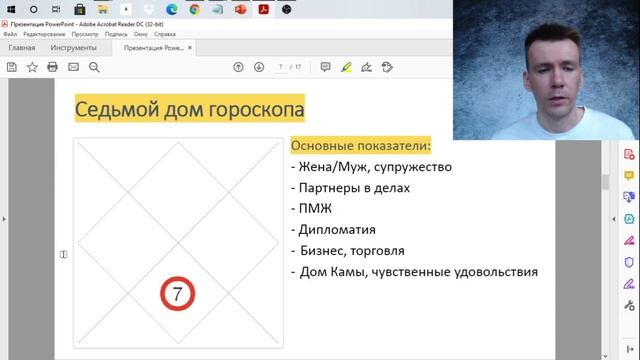Switch to Adobe Acrobat on the taskbar
640x360 pixels.
point(264,9)
